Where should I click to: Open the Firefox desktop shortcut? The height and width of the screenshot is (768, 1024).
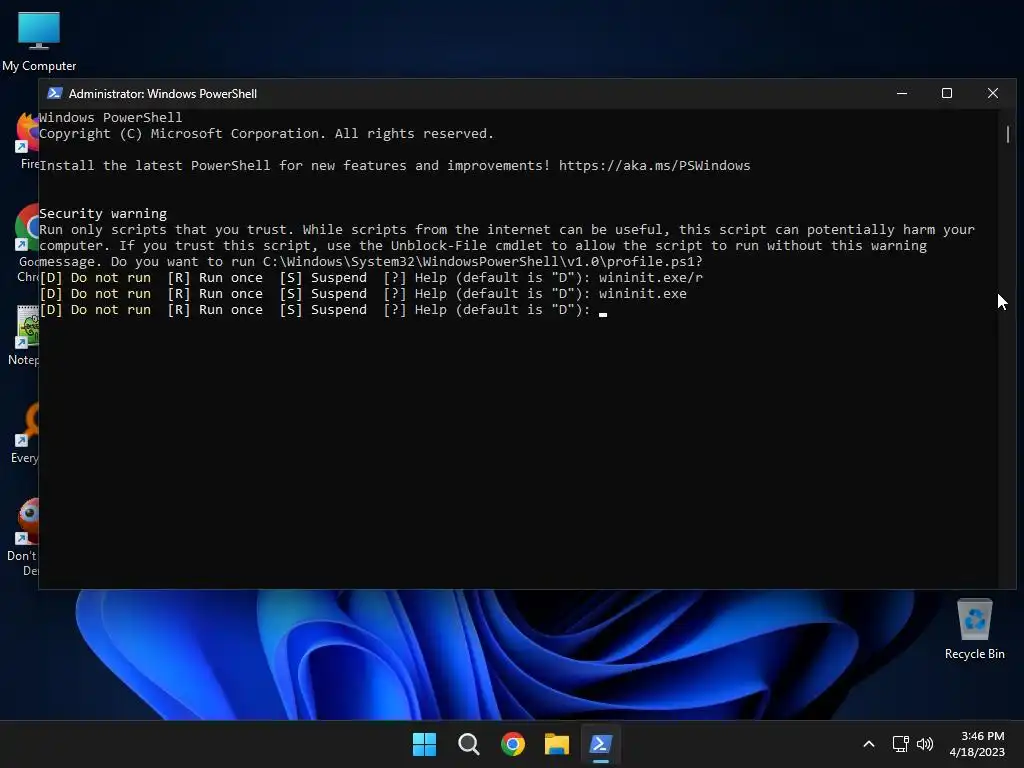point(27,140)
